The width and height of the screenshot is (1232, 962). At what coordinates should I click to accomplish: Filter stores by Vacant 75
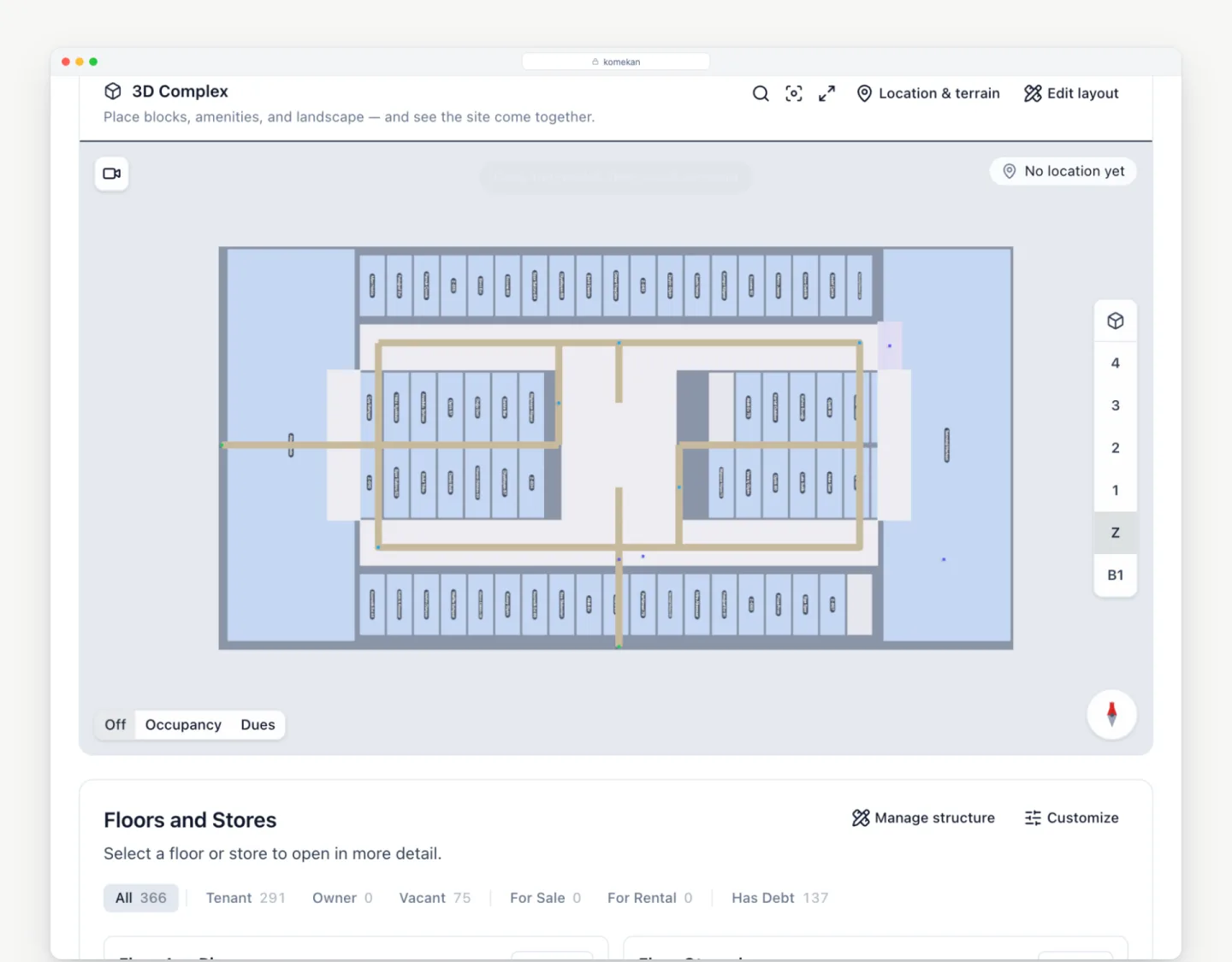[x=435, y=898]
